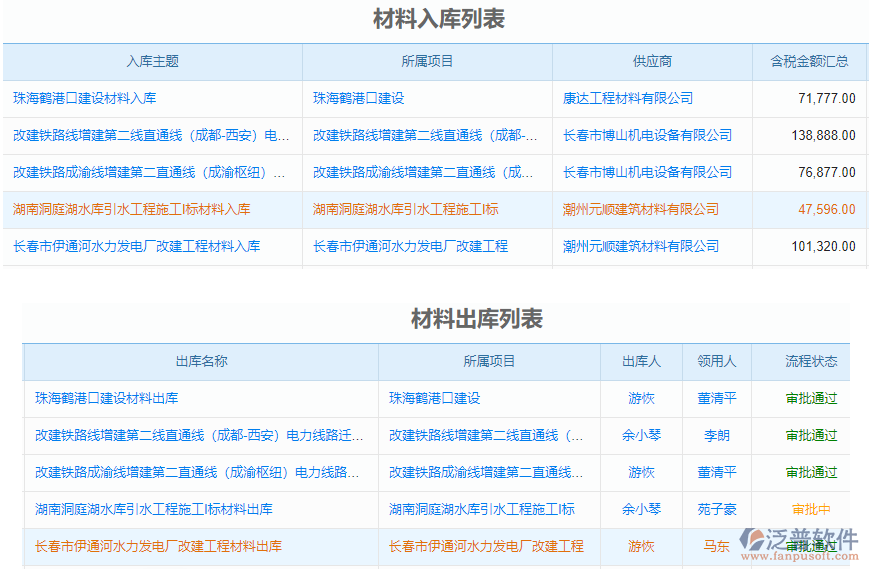Click supplier 潮州元顺建筑材料有限公司 in the 101,320.00 row

641,247
